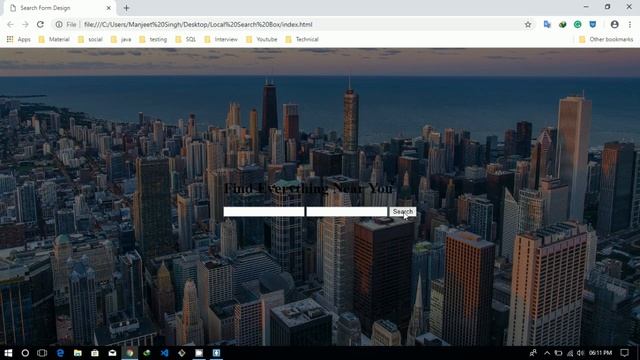Reload the page
The height and width of the screenshot is (360, 640).
tap(40, 24)
